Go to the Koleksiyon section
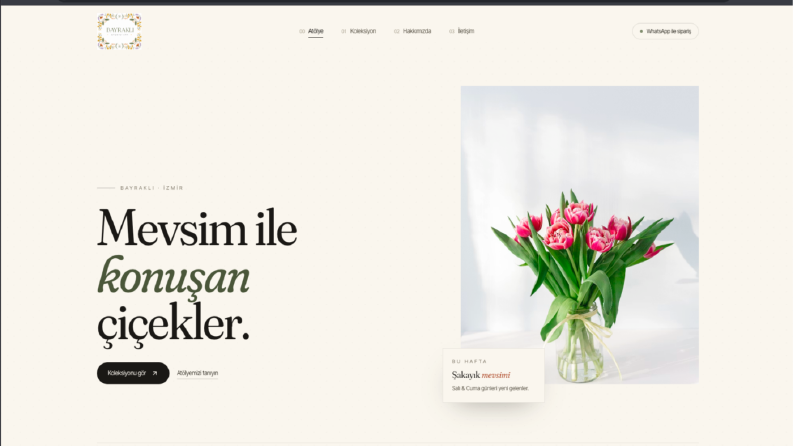This screenshot has width=793, height=446. click(x=363, y=31)
